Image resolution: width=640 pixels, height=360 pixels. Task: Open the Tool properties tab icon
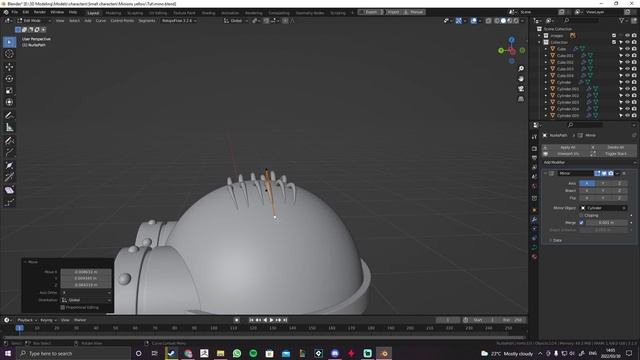click(534, 137)
